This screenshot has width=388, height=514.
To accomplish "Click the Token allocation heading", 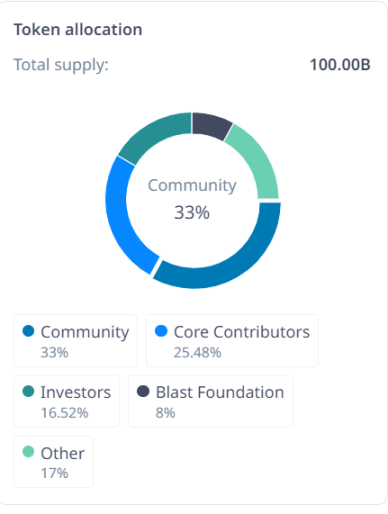I will [78, 29].
